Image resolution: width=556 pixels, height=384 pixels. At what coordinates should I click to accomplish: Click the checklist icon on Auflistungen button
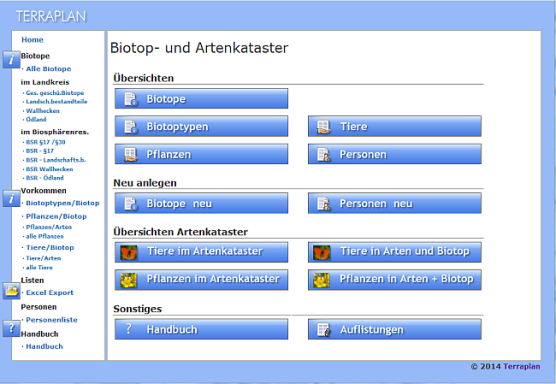click(324, 330)
